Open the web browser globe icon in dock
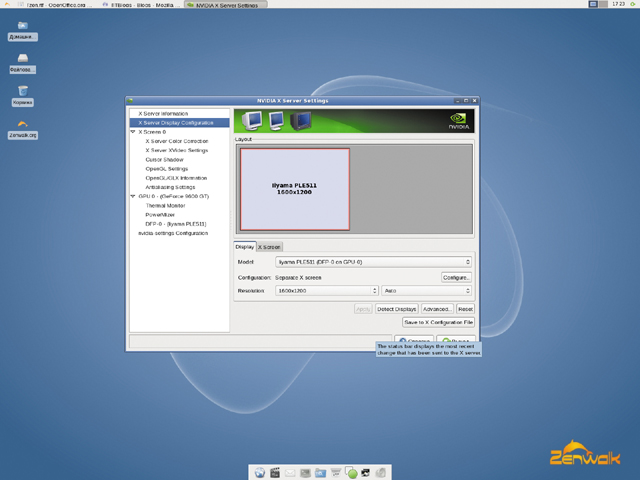This screenshot has height=480, width=640. pyautogui.click(x=260, y=473)
